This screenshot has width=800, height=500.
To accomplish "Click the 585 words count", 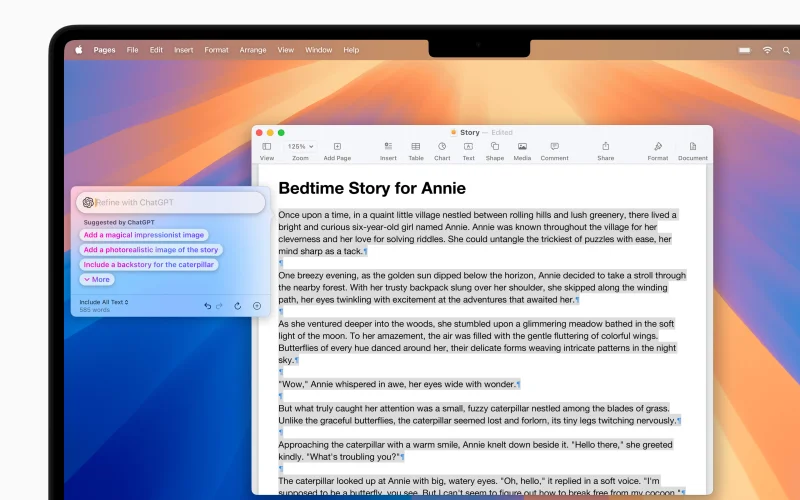I will click(x=95, y=310).
